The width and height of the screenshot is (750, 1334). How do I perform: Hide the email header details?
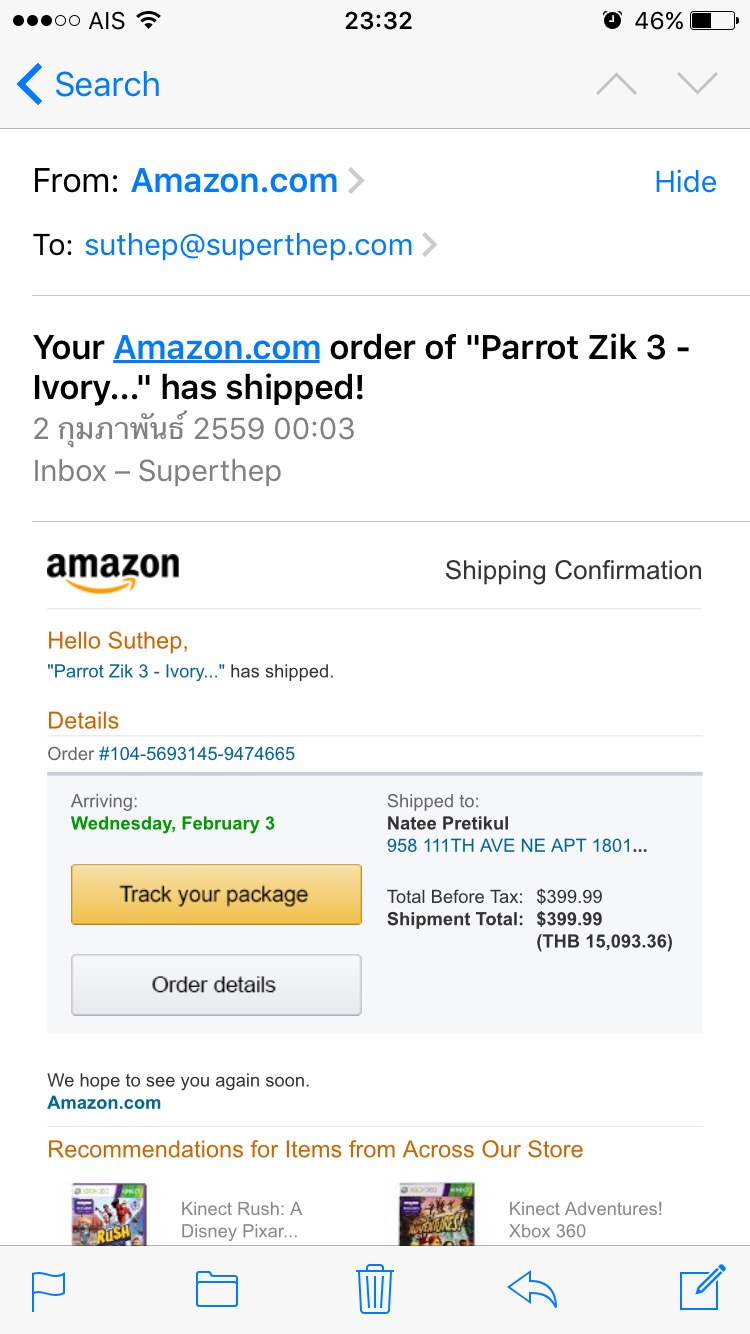(x=685, y=181)
